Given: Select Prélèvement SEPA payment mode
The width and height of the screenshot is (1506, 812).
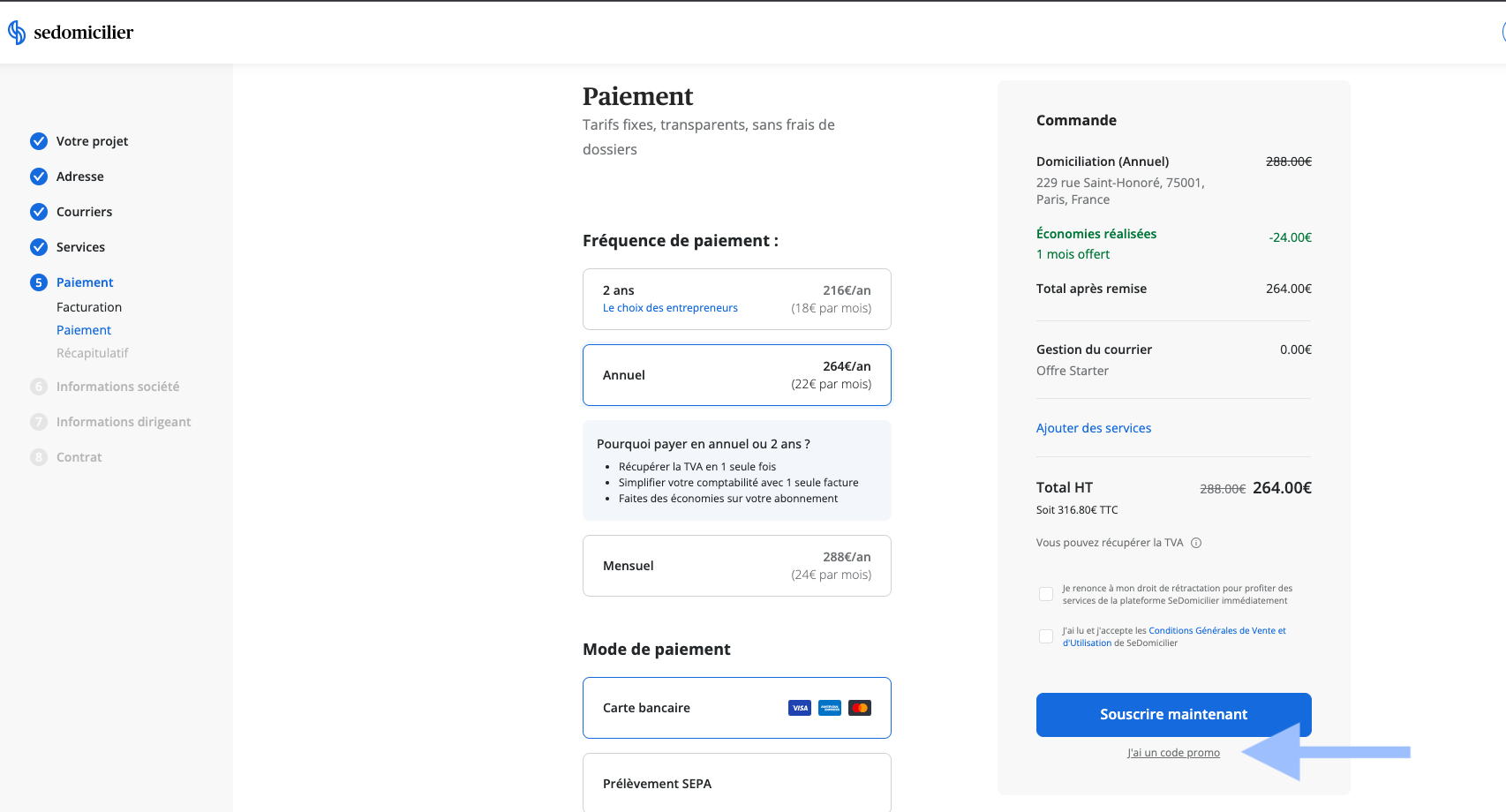Looking at the screenshot, I should coord(737,783).
